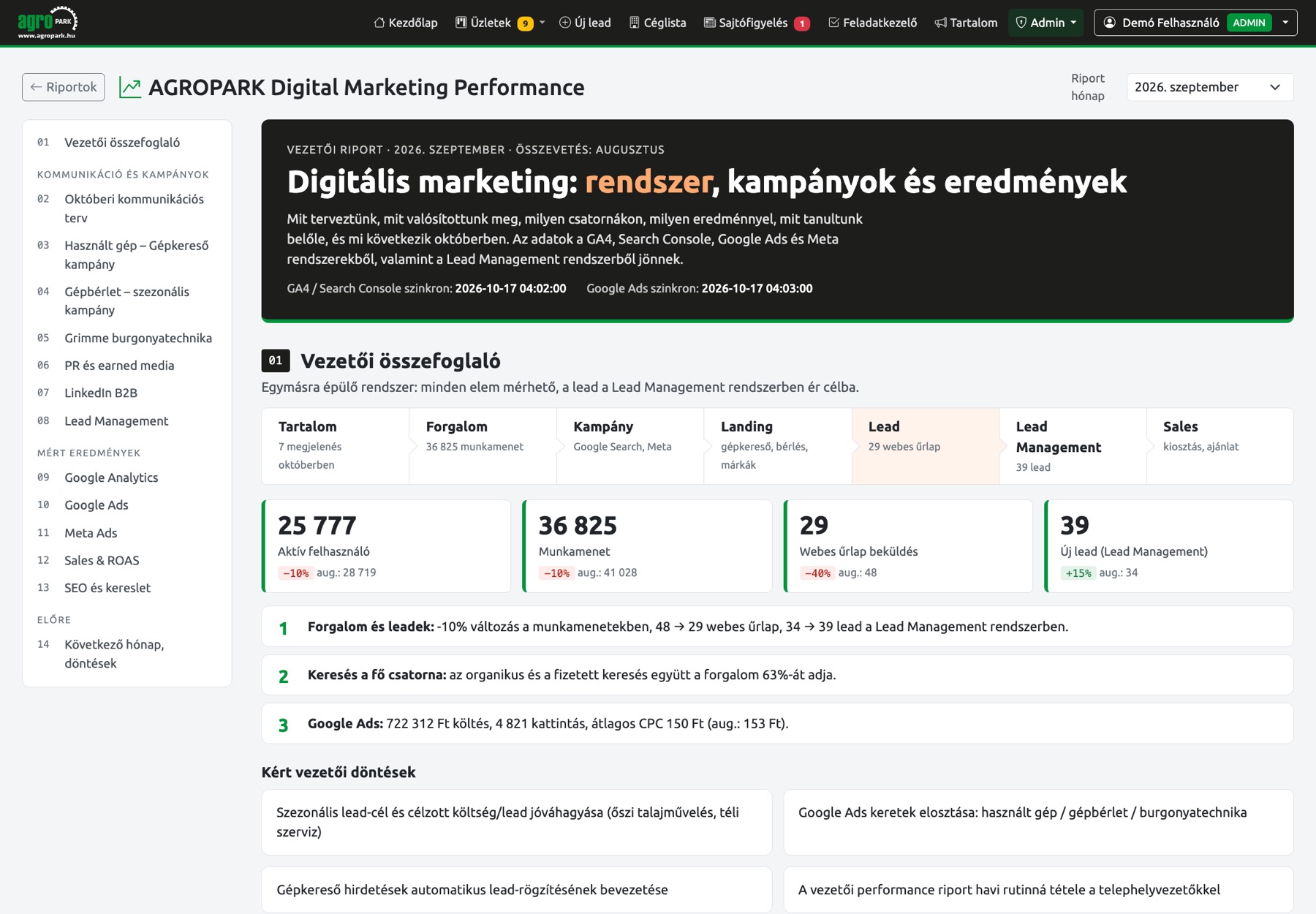Jump to Gépbérlet – szezonális kampány

(x=127, y=301)
